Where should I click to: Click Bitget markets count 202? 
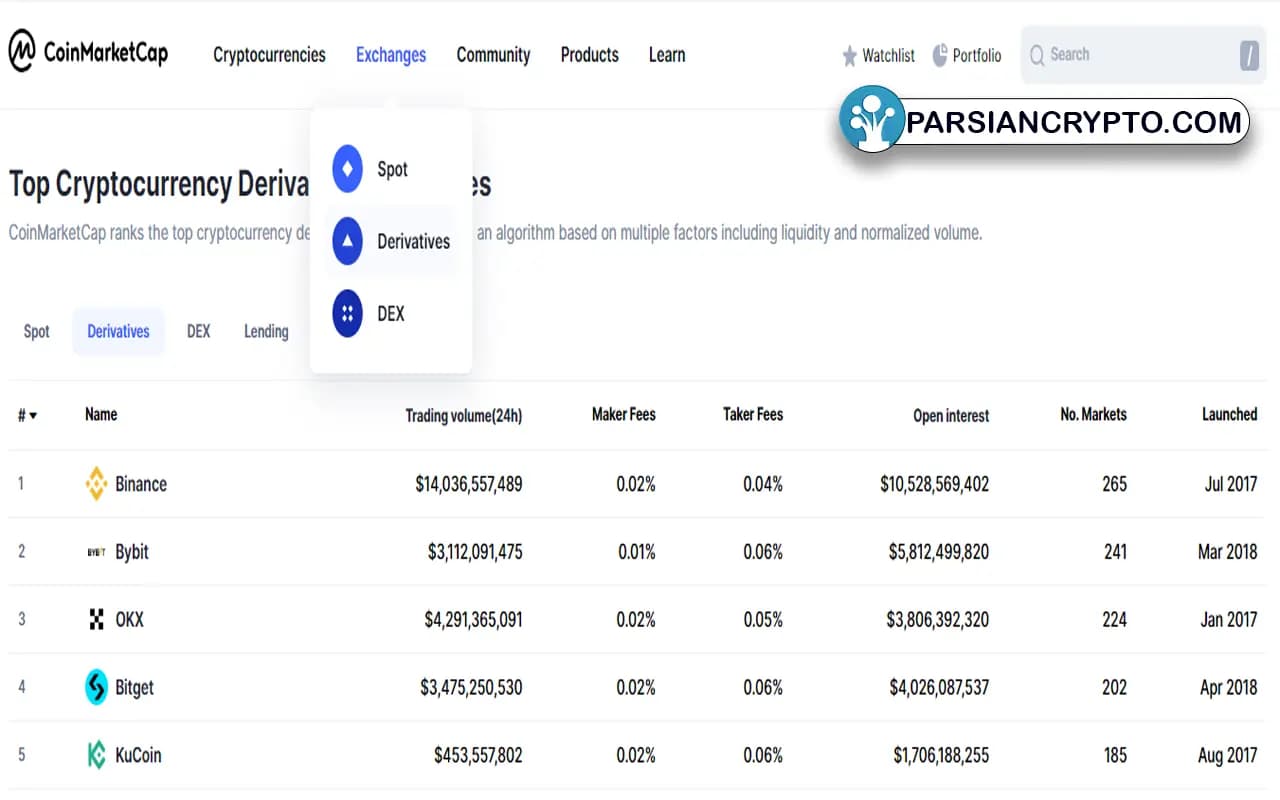click(1114, 688)
